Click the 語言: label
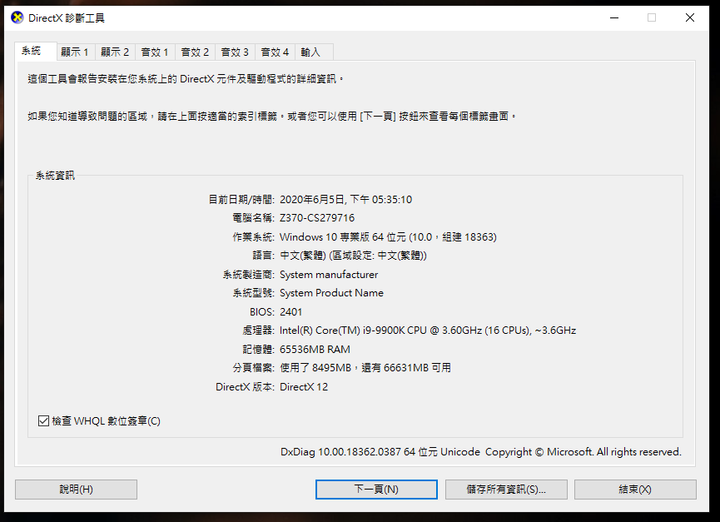This screenshot has width=720, height=522. coord(264,255)
